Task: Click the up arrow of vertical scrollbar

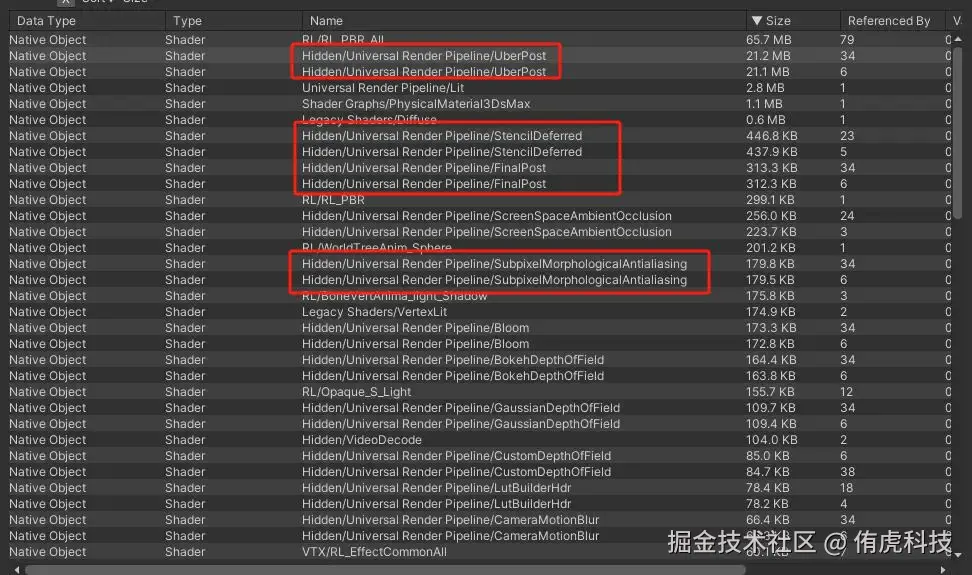Action: (x=958, y=38)
